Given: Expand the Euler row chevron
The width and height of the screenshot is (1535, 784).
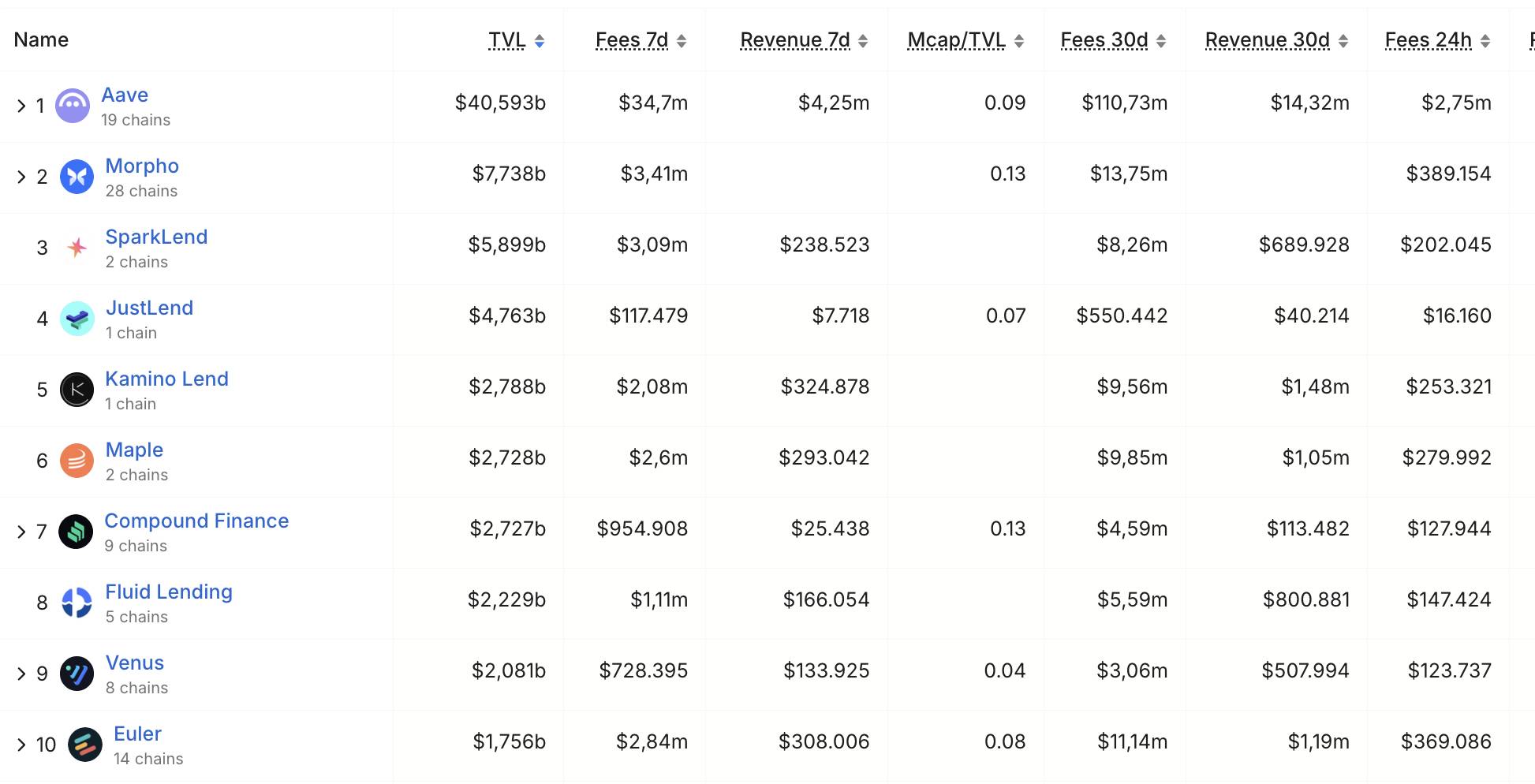Looking at the screenshot, I should [x=21, y=745].
